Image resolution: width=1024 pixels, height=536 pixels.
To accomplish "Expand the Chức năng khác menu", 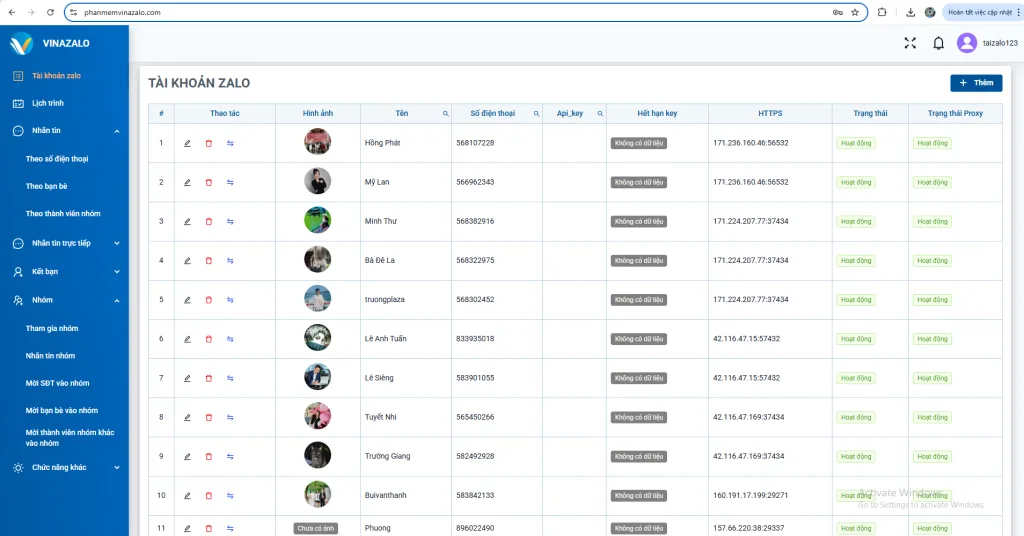I will pos(116,467).
